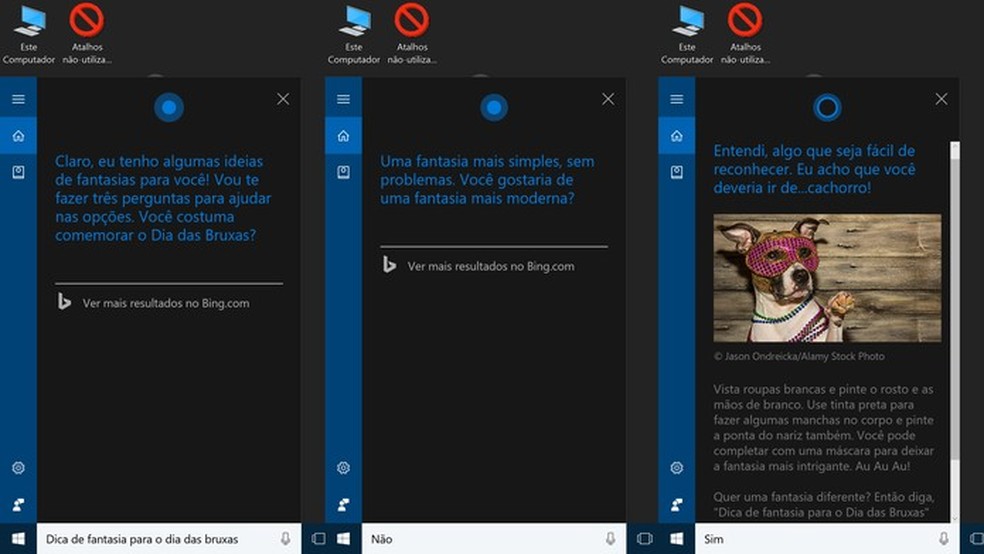
Task: Open the masked dog costume photo
Action: pyautogui.click(x=827, y=278)
